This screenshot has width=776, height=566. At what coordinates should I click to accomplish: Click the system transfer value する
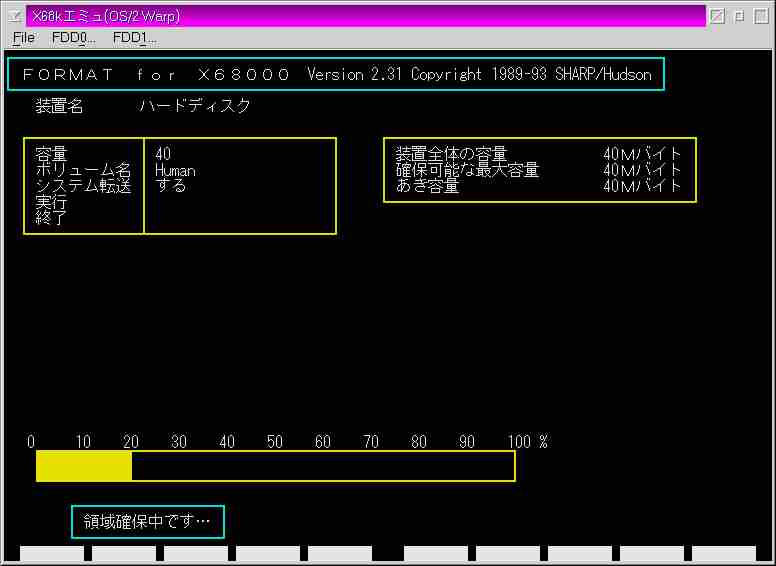click(x=171, y=186)
